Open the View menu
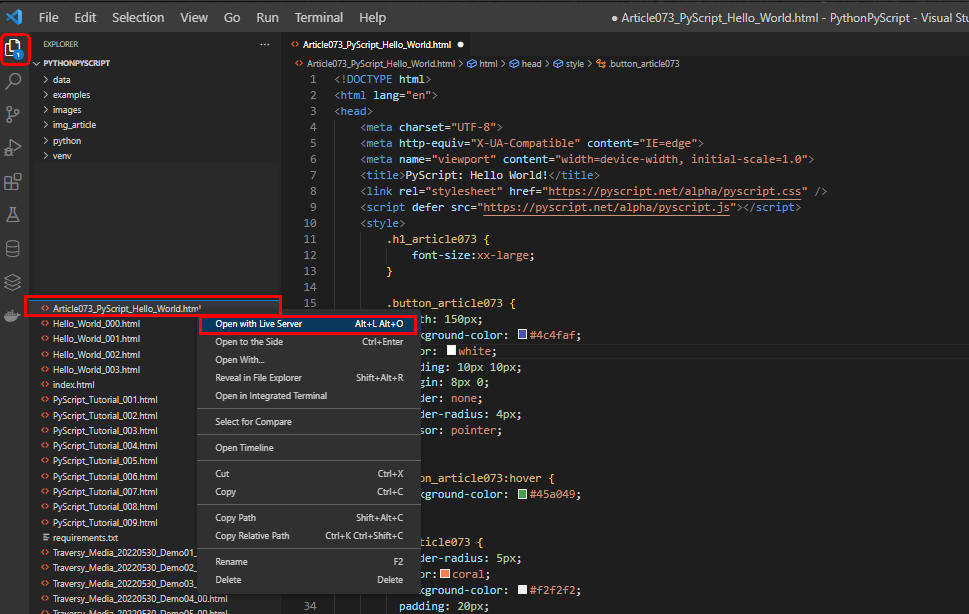This screenshot has width=969, height=614. [x=193, y=17]
